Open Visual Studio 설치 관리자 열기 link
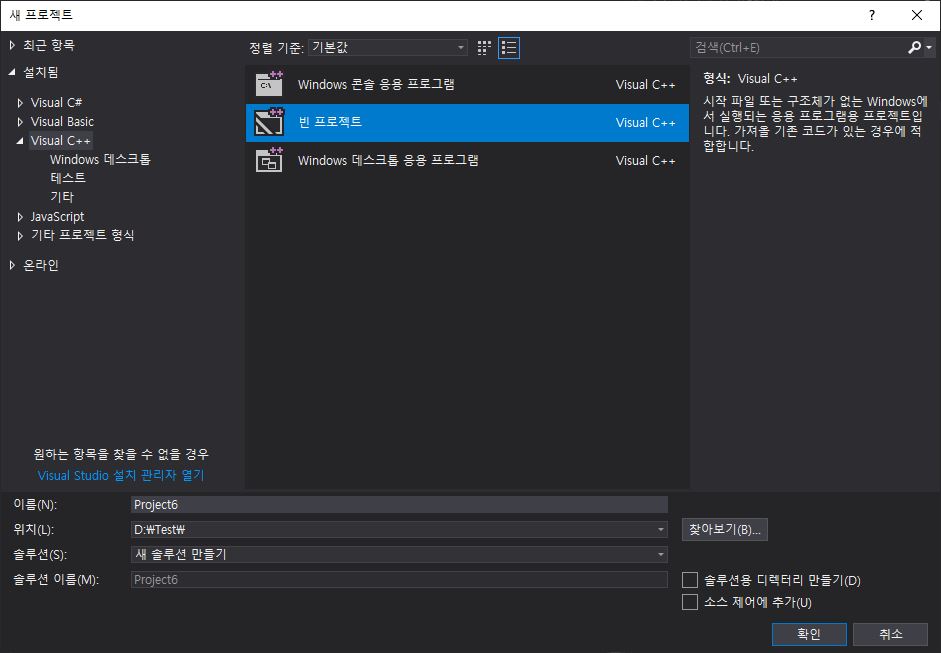The width and height of the screenshot is (941, 653). pyautogui.click(x=121, y=475)
